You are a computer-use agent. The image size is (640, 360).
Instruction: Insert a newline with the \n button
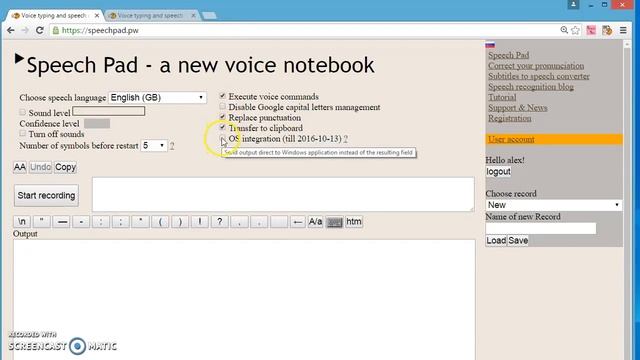coord(22,222)
